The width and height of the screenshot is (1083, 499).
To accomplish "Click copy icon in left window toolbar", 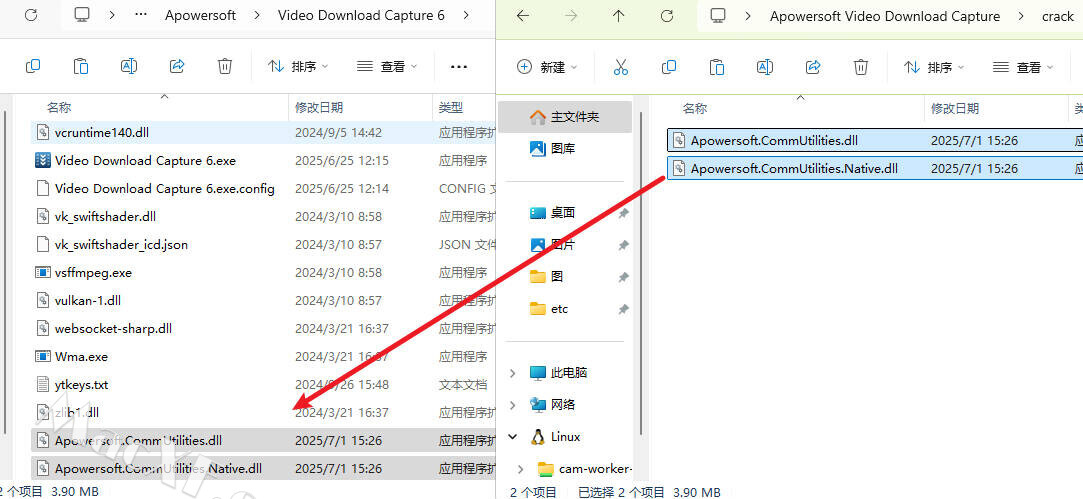I will [x=32, y=66].
